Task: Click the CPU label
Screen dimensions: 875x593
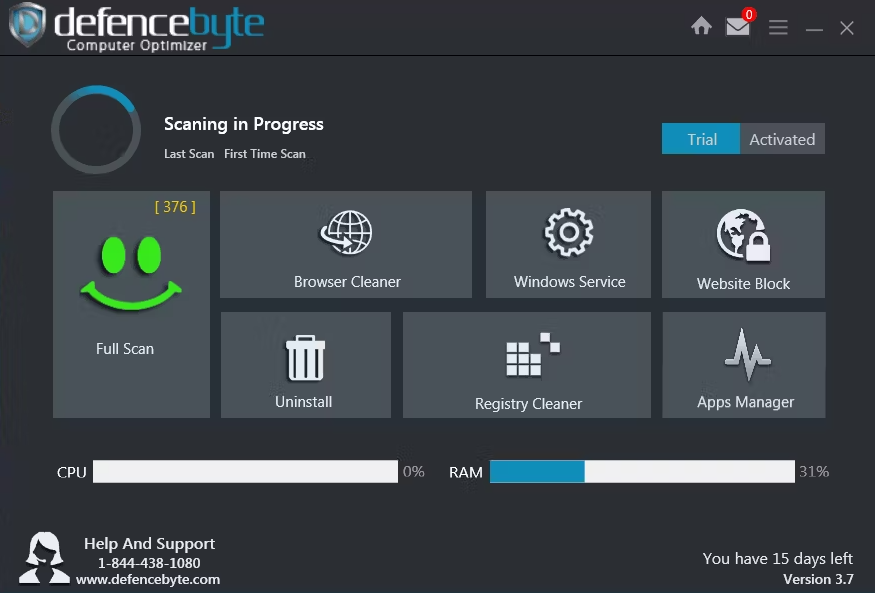Action: point(71,473)
